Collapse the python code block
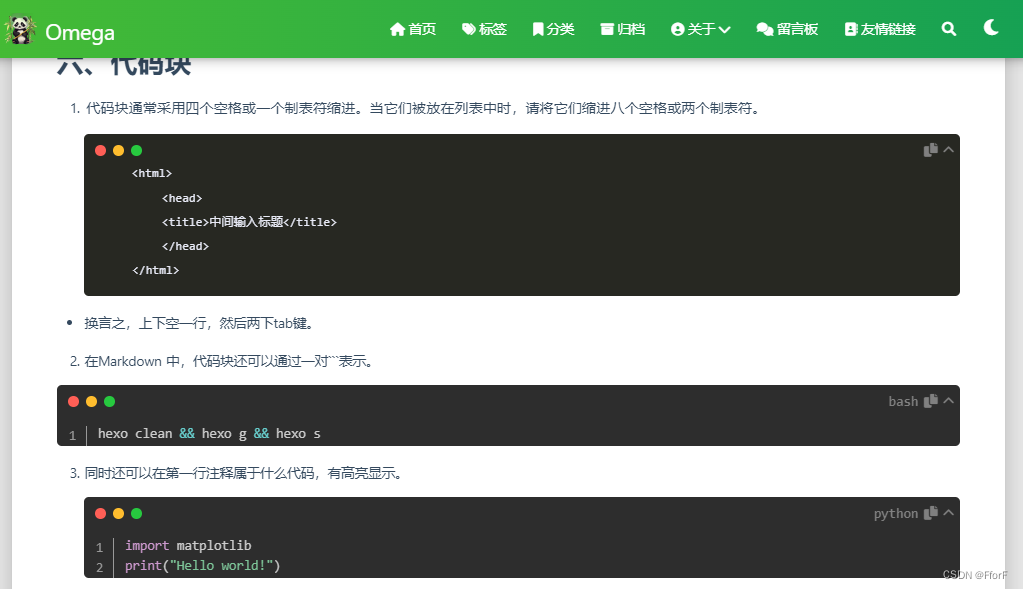Viewport: 1023px width, 589px height. tap(949, 513)
